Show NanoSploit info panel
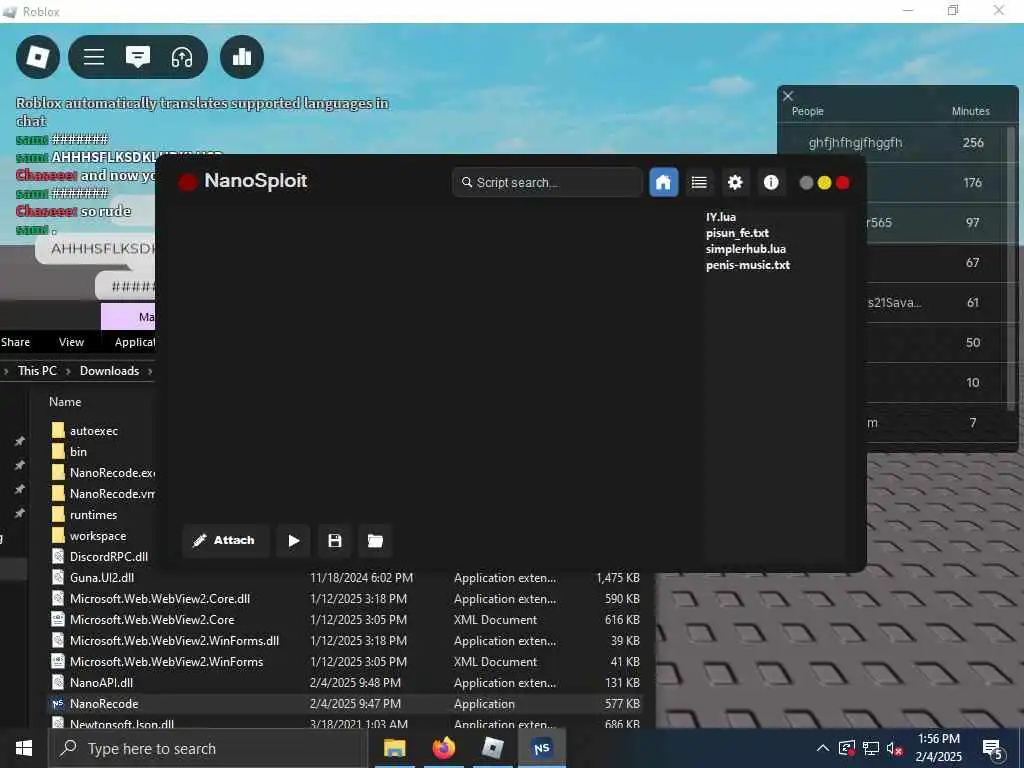This screenshot has width=1024, height=768. (x=771, y=182)
